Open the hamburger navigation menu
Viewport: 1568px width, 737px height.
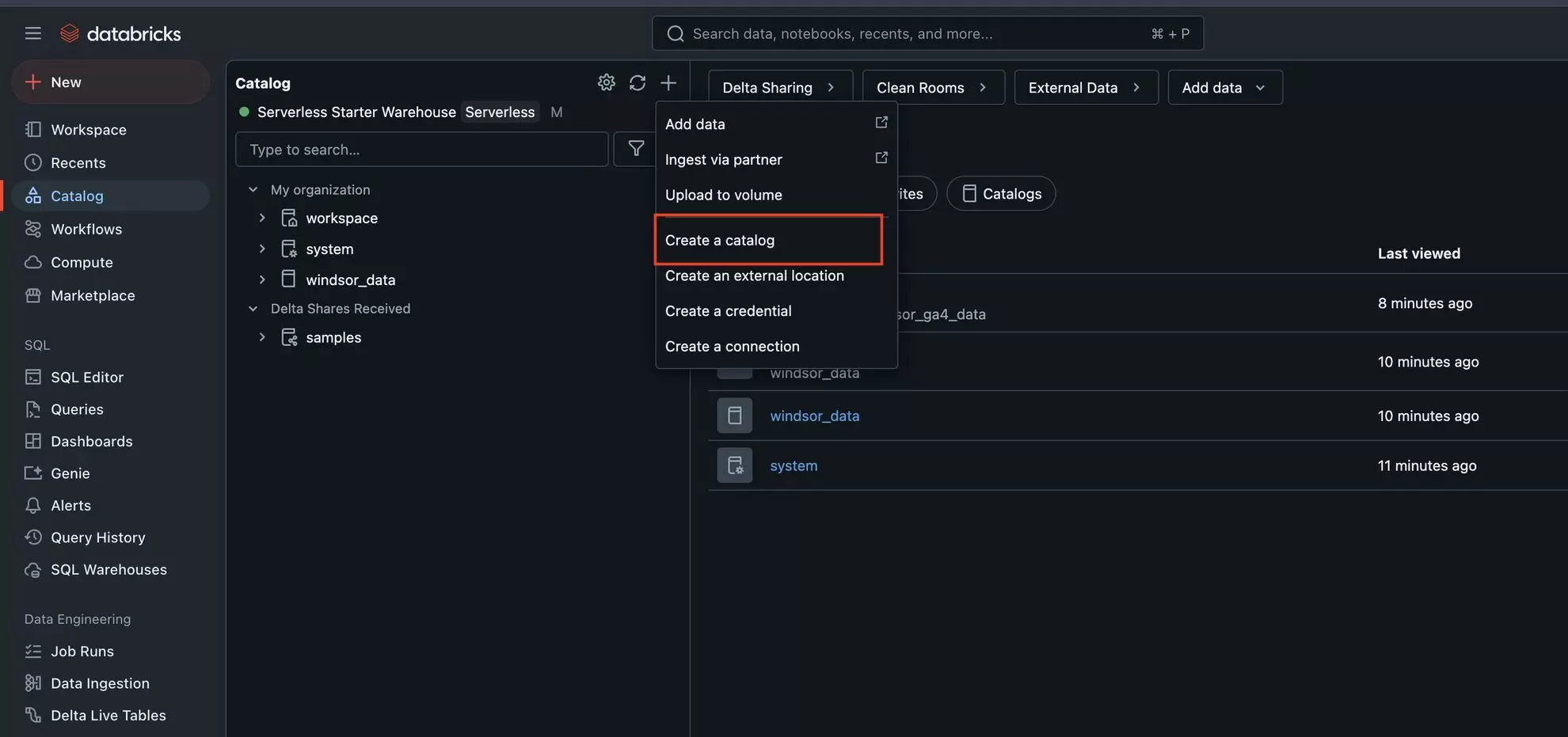[x=32, y=33]
